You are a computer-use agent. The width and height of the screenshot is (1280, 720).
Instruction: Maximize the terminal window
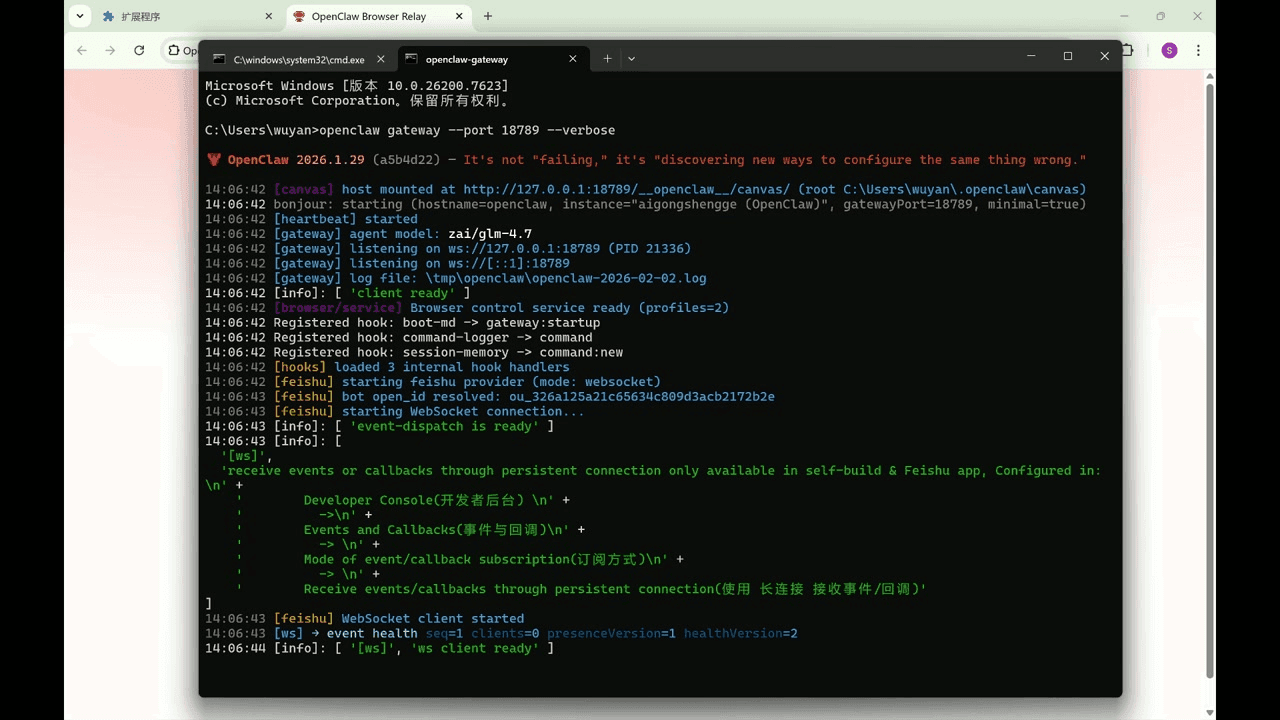[1068, 57]
